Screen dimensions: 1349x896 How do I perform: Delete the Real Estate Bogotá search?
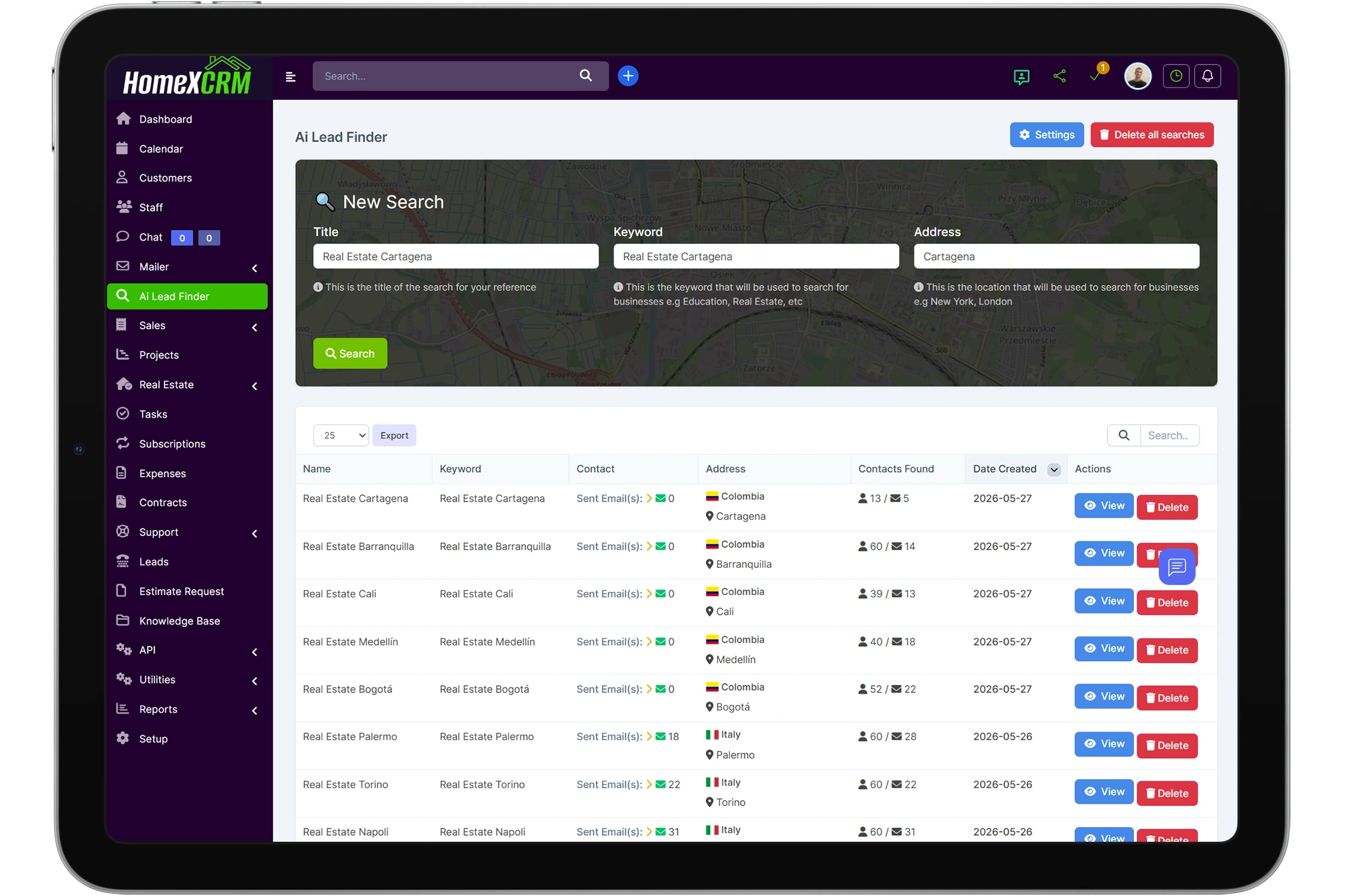click(x=1167, y=698)
